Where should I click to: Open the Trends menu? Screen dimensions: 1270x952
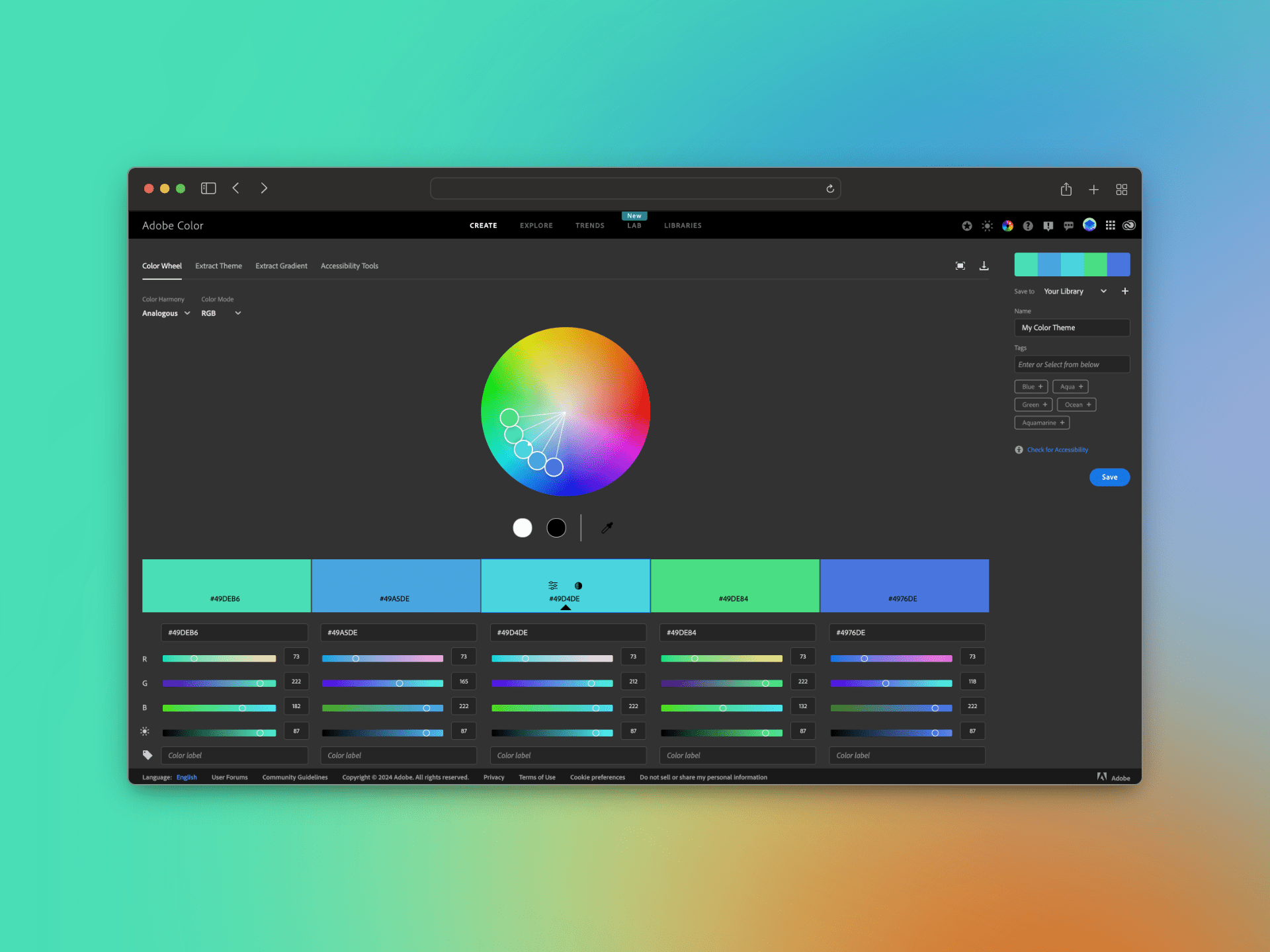(590, 225)
